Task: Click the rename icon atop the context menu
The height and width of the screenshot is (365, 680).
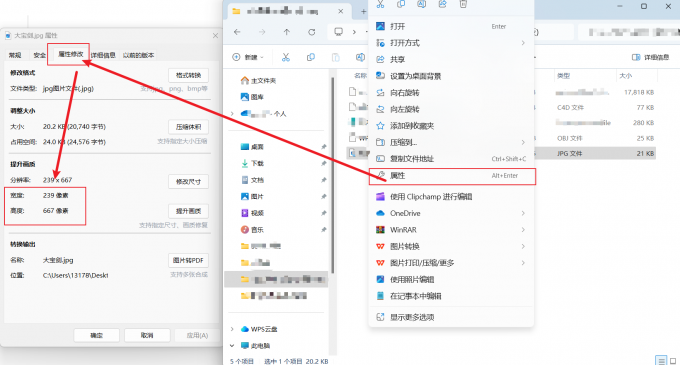Action: (x=422, y=4)
